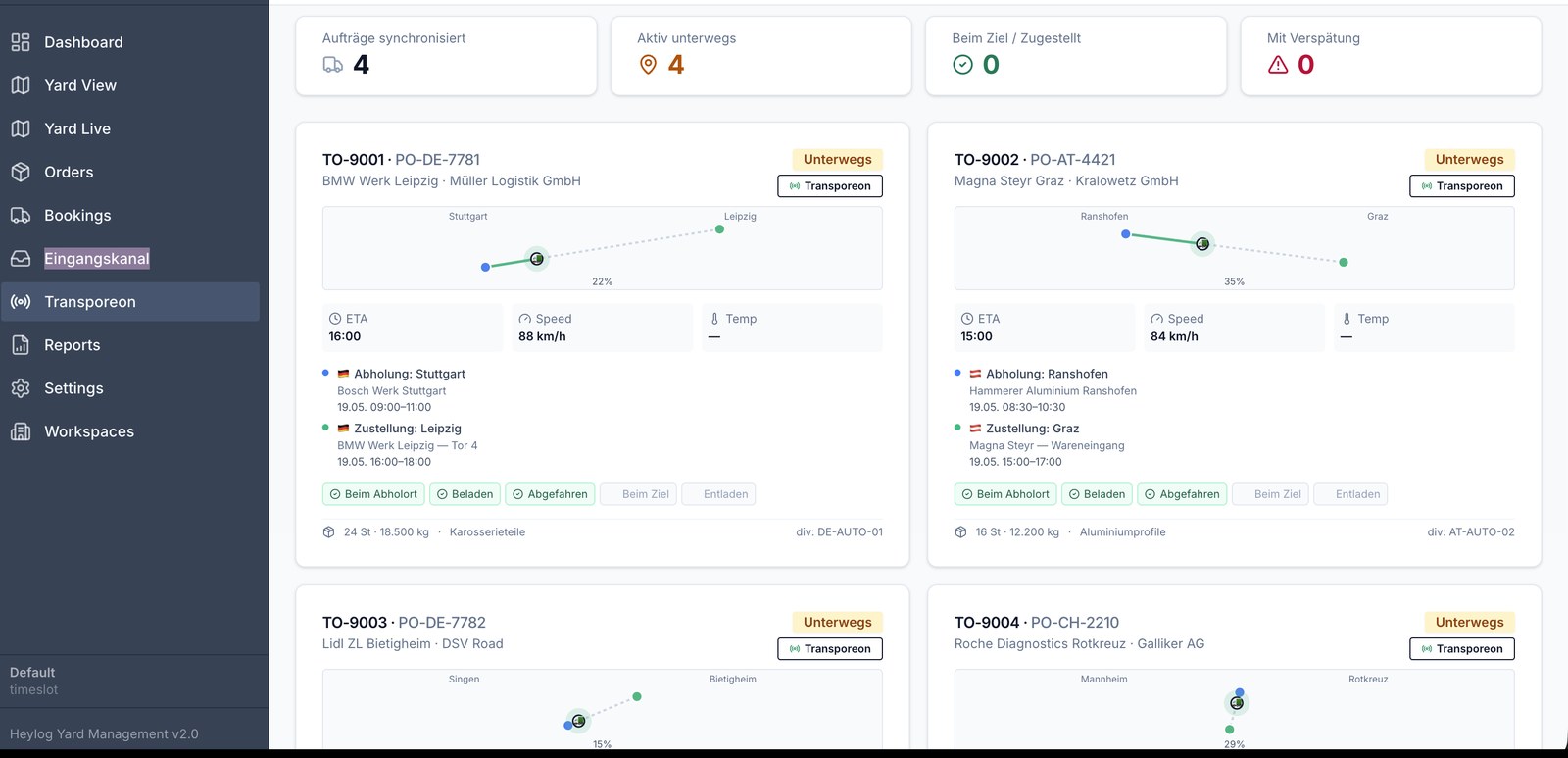1568x758 pixels.
Task: Click the Leipzig destination dot on route map
Action: [x=720, y=229]
